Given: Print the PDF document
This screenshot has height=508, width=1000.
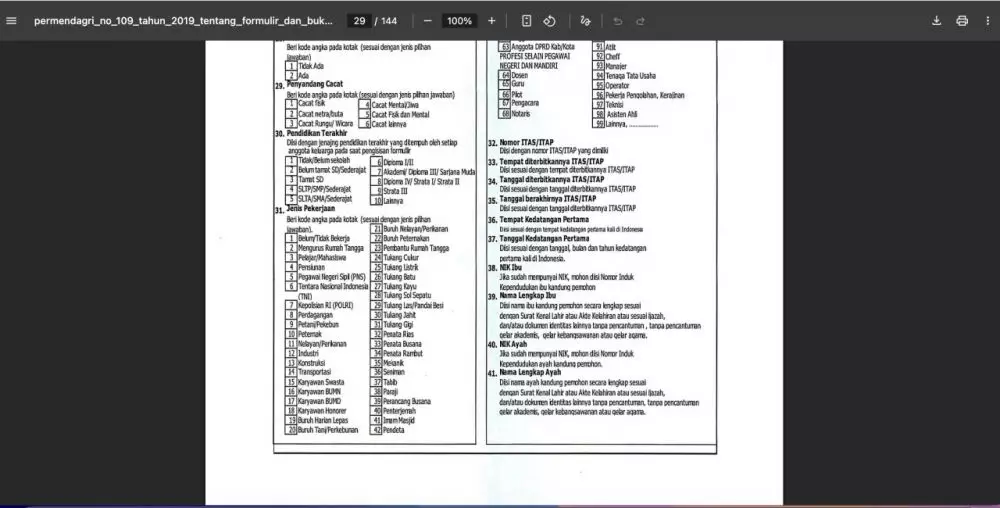Looking at the screenshot, I should point(962,21).
